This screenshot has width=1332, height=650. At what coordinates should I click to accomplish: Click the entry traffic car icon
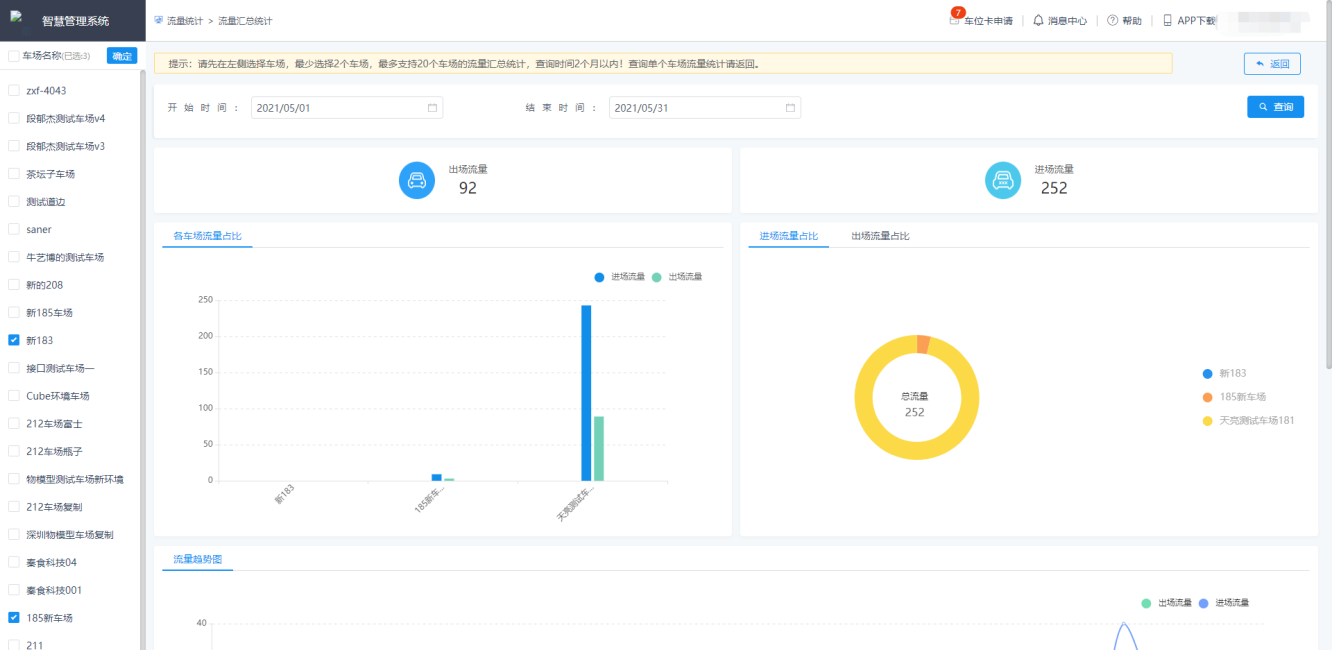[1003, 180]
